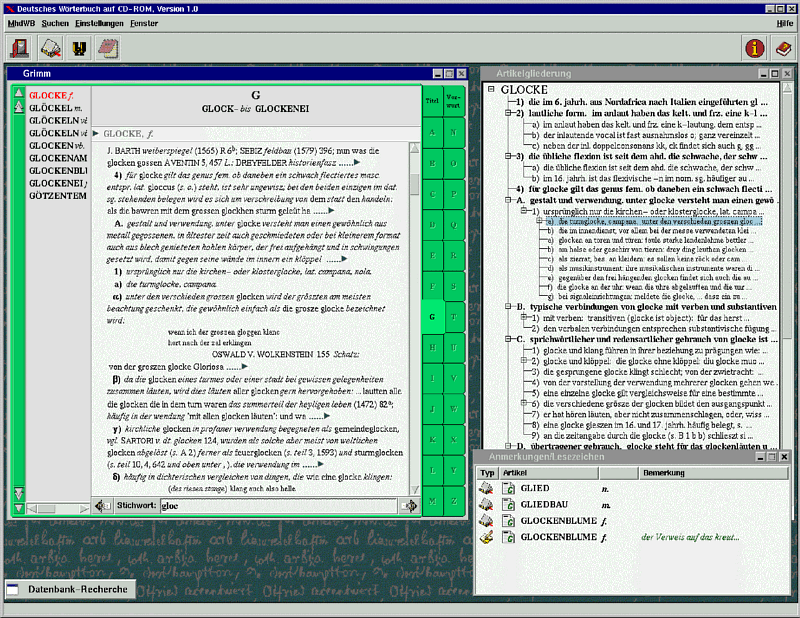The width and height of the screenshot is (800, 618).
Task: Click the triangle marker before 'GLOCKE, f.' heading
Action: click(96, 134)
